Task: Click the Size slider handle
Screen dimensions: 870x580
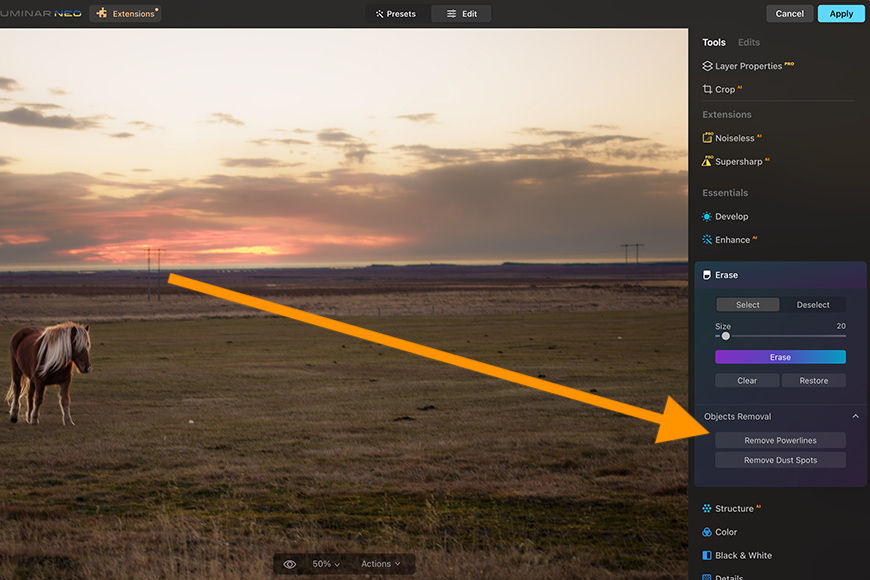Action: tap(726, 336)
